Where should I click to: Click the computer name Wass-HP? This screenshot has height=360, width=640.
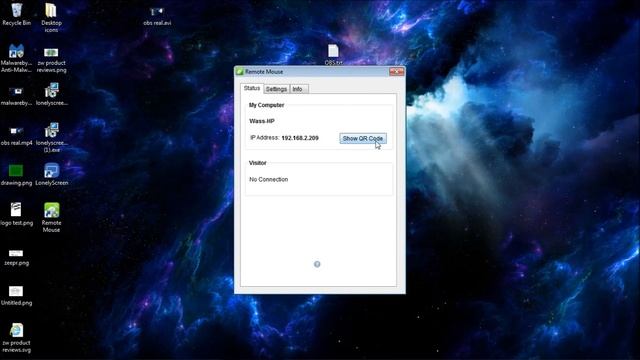pyautogui.click(x=262, y=121)
